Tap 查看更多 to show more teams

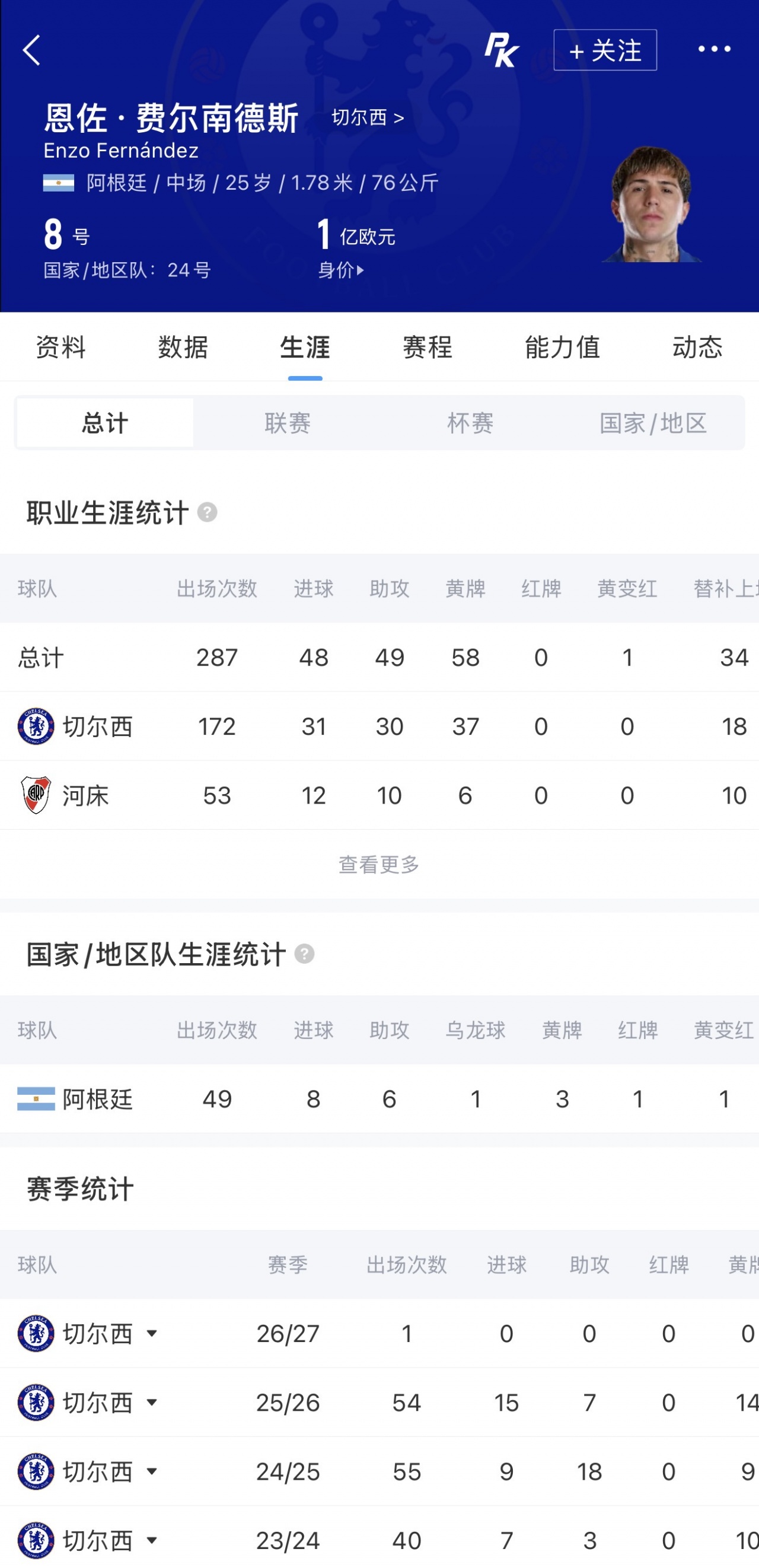point(379,864)
